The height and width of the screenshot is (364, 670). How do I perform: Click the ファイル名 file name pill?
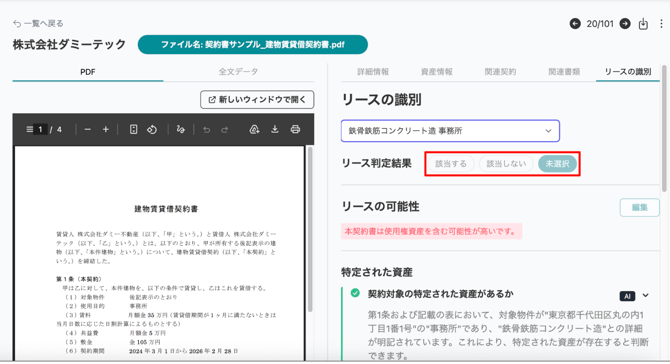coord(253,44)
